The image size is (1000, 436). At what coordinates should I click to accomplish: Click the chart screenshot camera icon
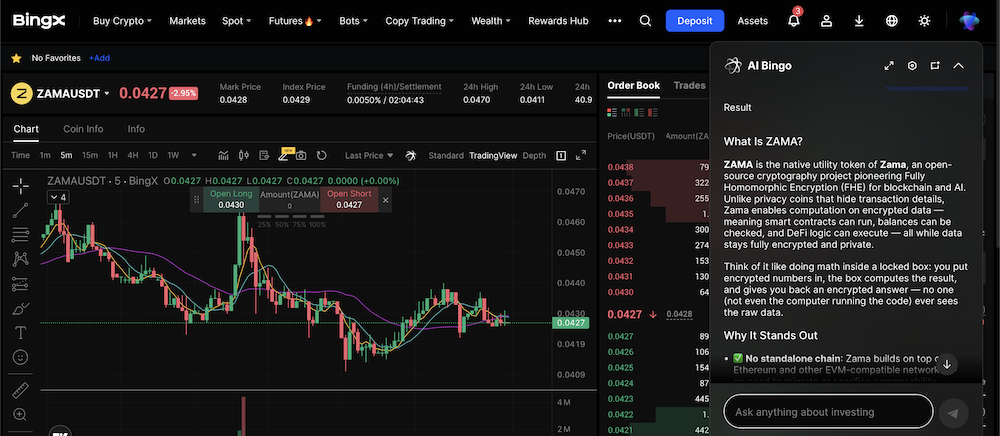pyautogui.click(x=300, y=156)
